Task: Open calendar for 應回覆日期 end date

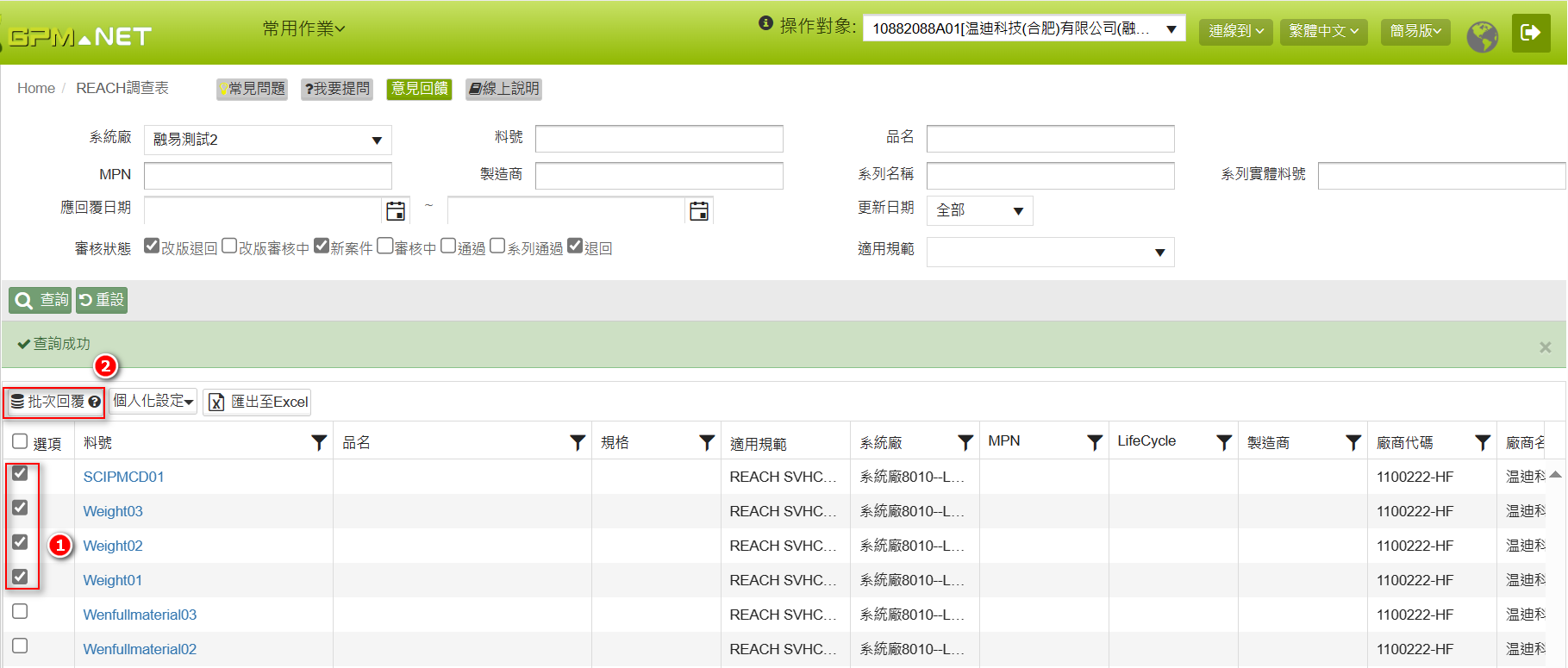Action: 699,210
